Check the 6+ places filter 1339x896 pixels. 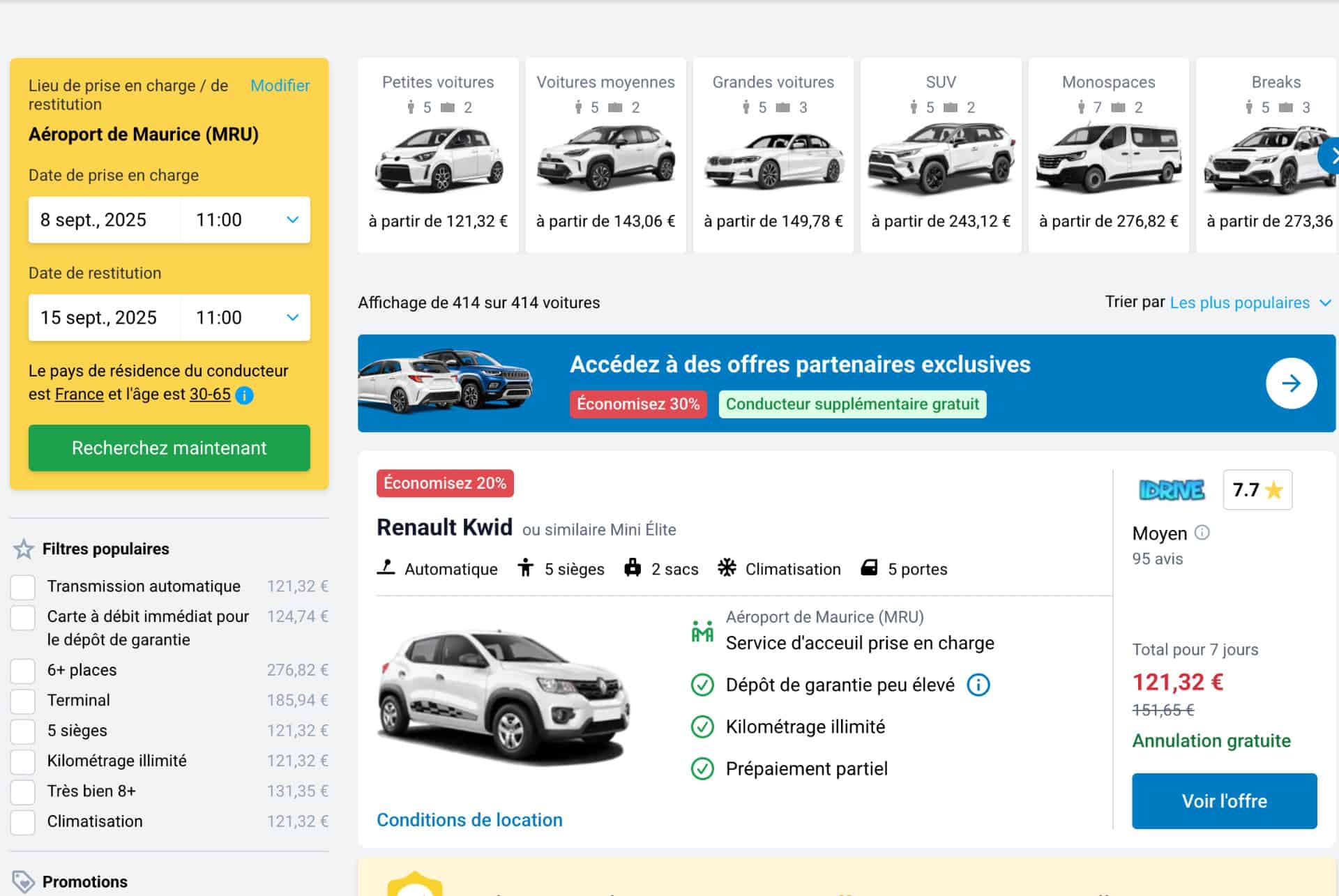[x=23, y=670]
